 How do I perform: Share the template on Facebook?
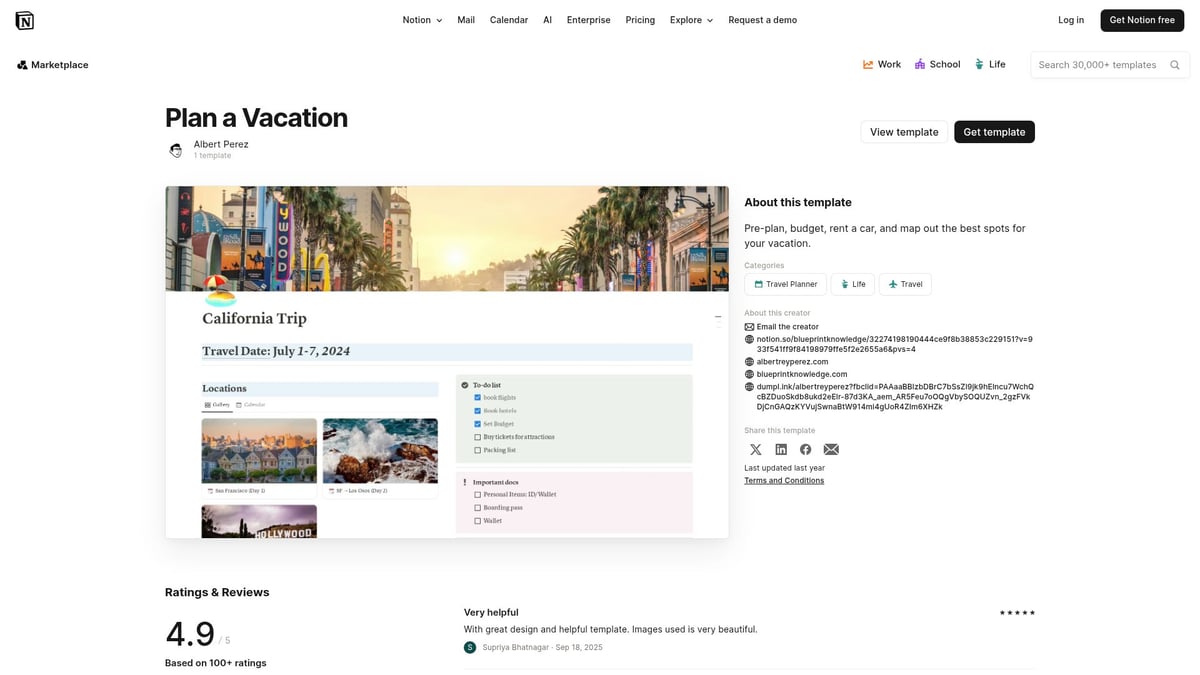806,449
